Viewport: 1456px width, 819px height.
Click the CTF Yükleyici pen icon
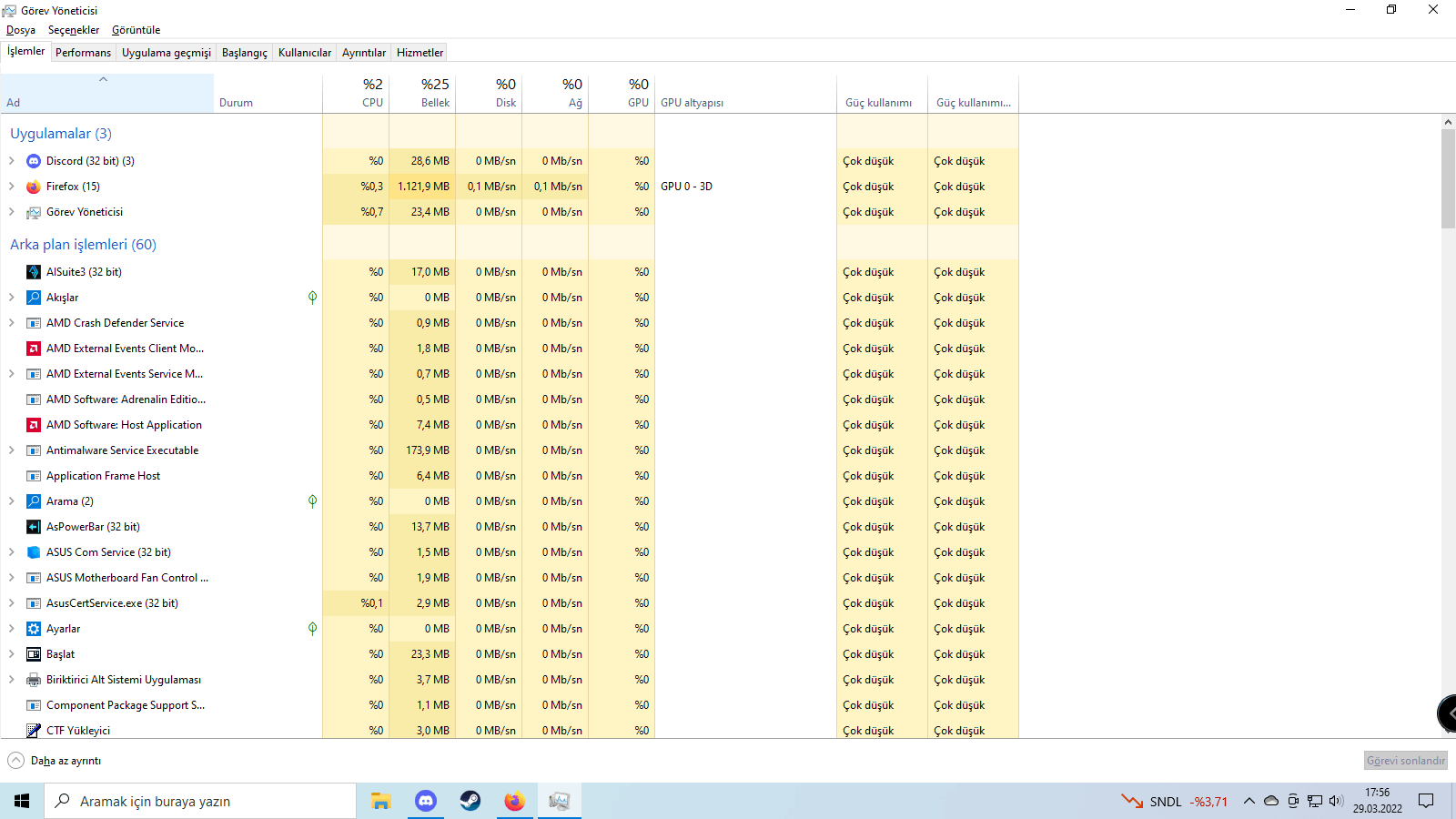pos(34,731)
